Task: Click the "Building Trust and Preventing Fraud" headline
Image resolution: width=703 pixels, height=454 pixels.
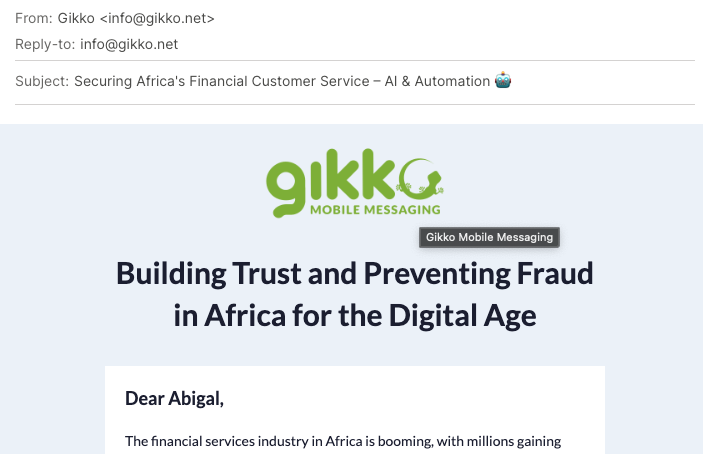Action: pyautogui.click(x=355, y=273)
